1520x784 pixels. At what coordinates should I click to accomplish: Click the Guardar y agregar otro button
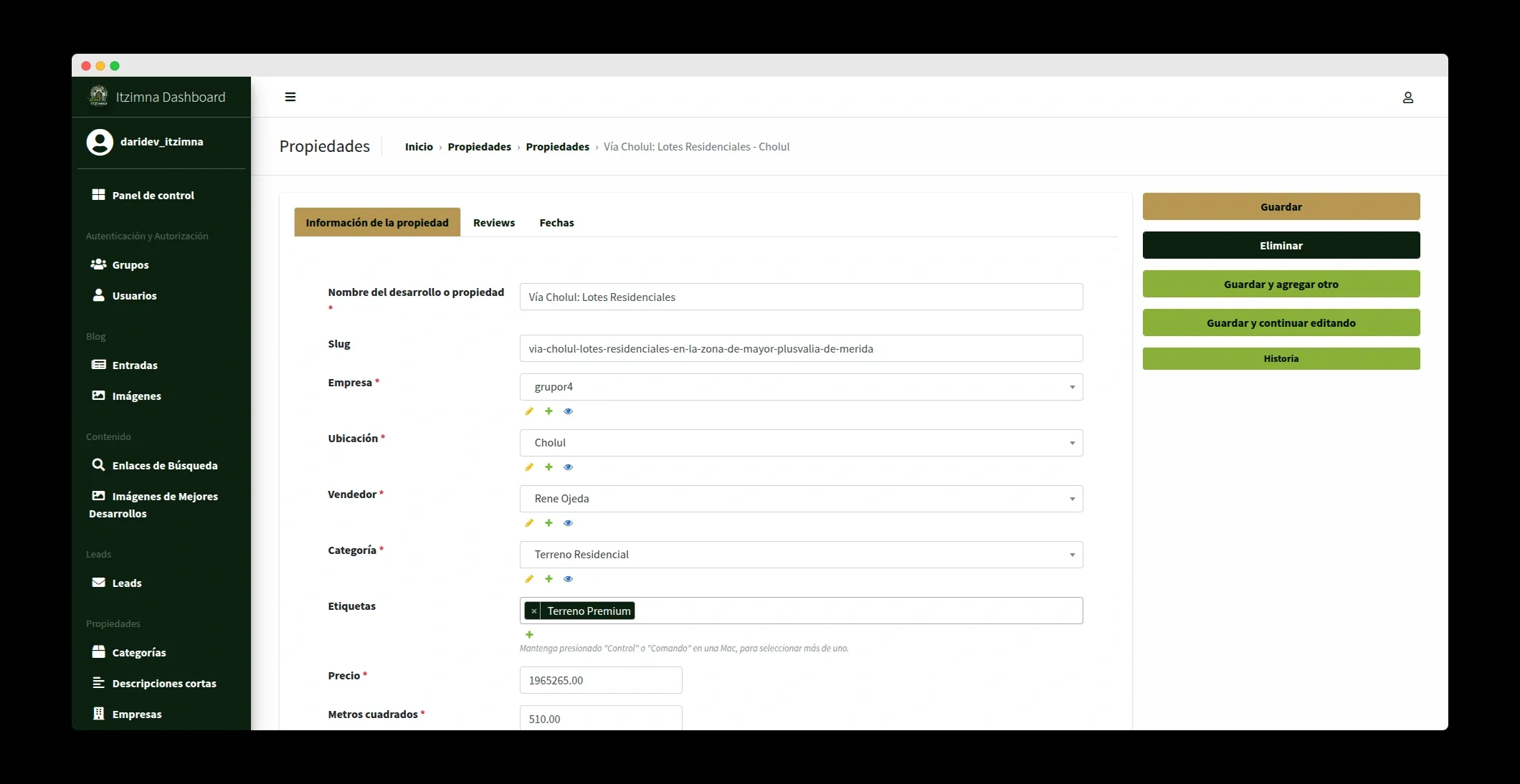[x=1281, y=284]
